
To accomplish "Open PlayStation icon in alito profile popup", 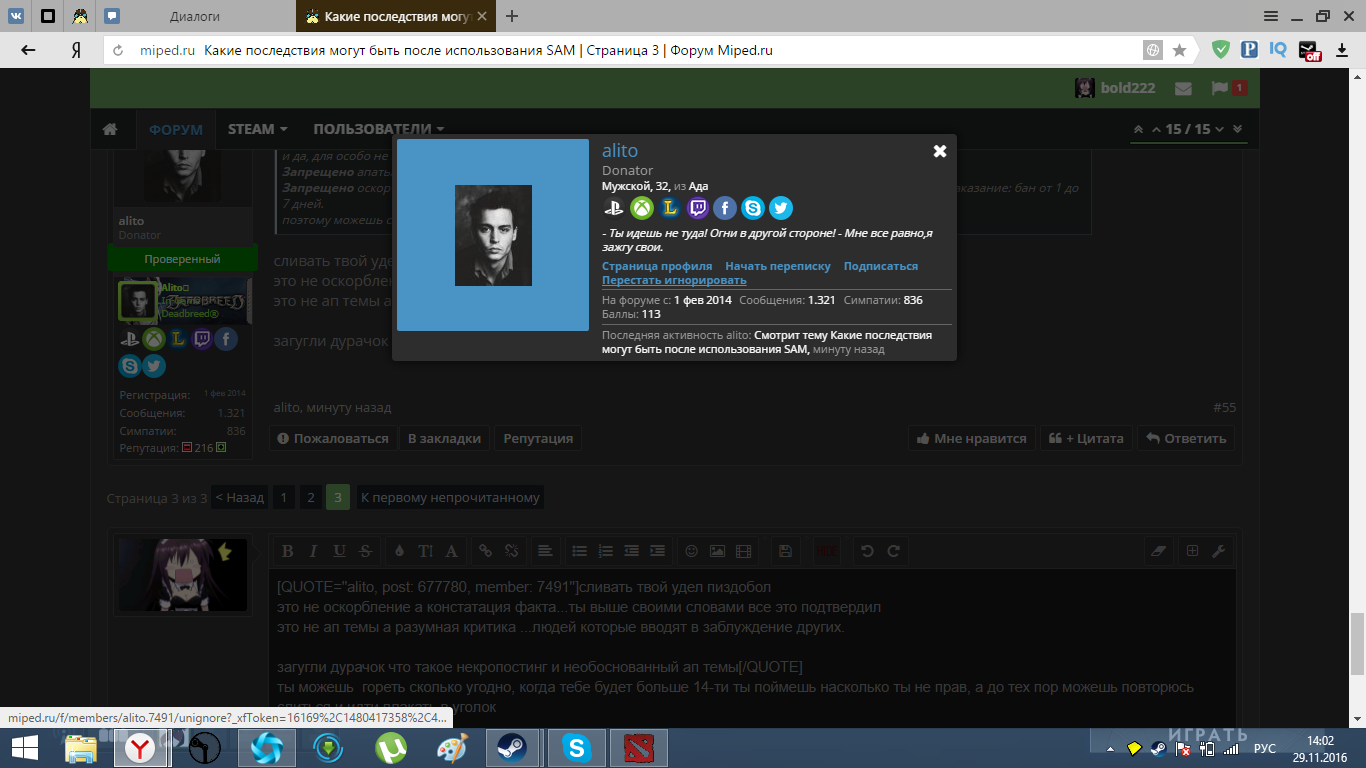I will (613, 208).
